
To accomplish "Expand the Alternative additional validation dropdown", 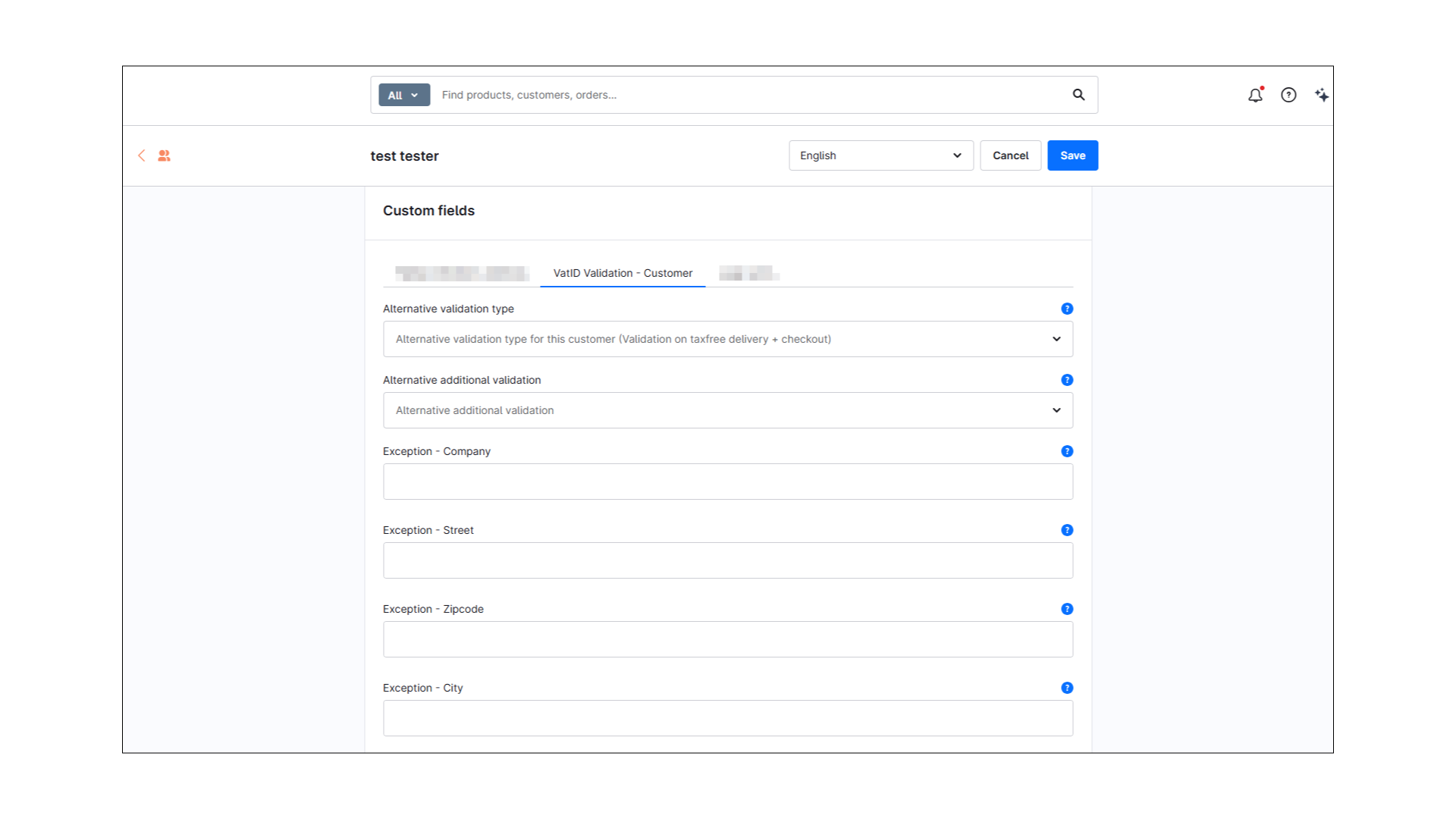I will tap(727, 410).
